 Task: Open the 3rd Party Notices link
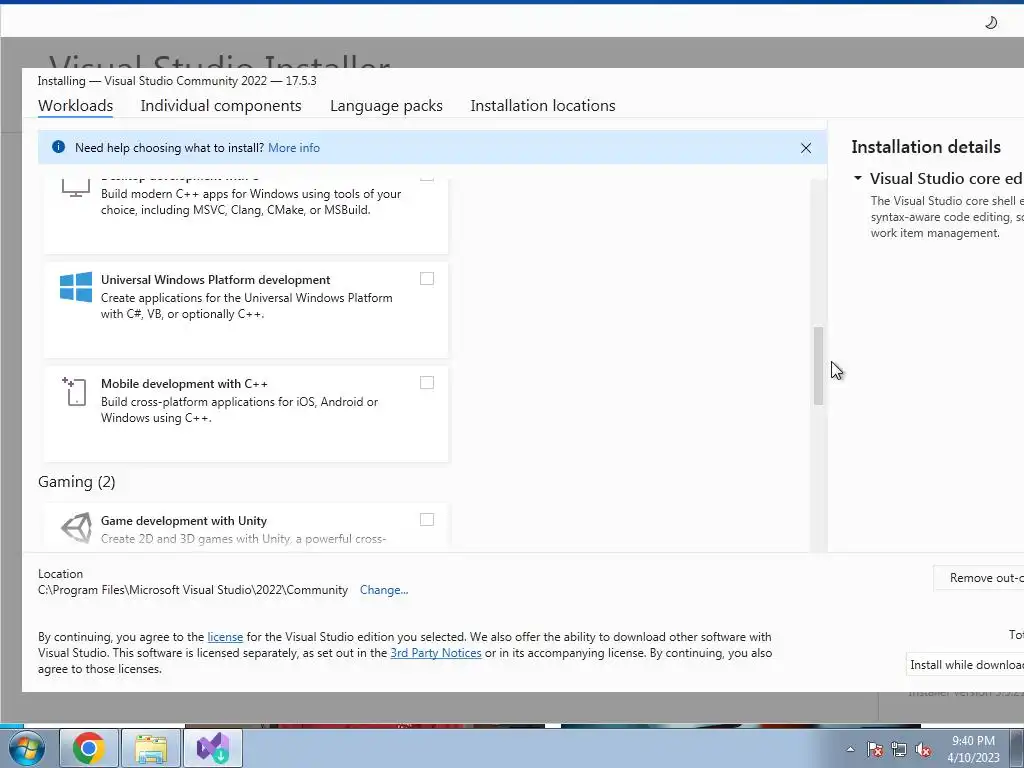pos(436,653)
